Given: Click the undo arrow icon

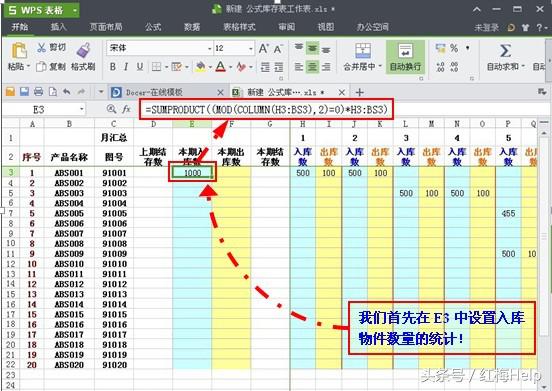Looking at the screenshot, I should 67,92.
